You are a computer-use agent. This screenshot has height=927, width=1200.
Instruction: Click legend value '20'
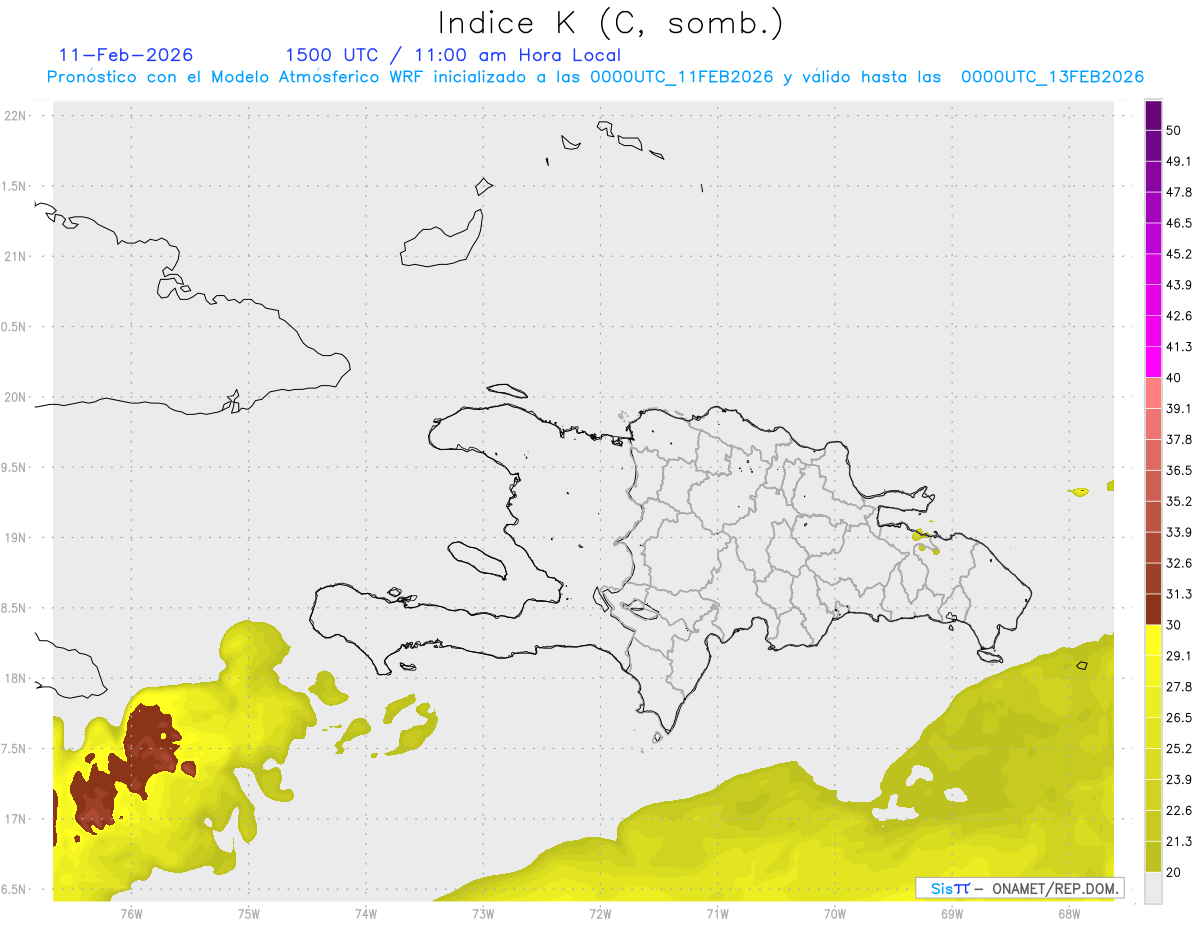1175,872
